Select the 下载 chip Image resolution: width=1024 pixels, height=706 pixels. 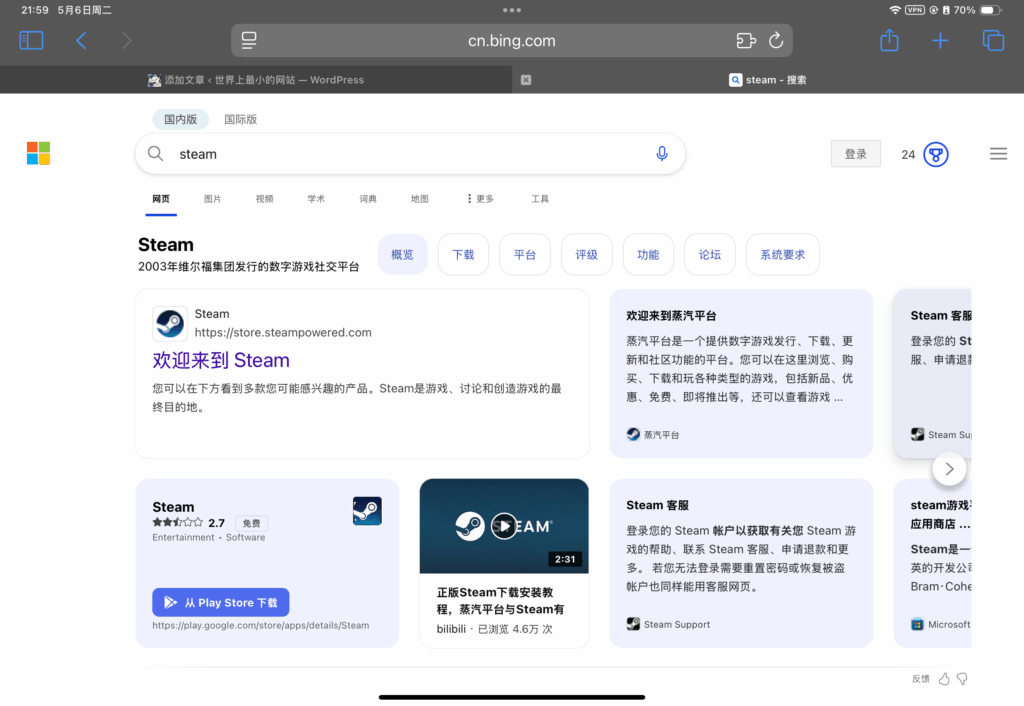(x=463, y=254)
